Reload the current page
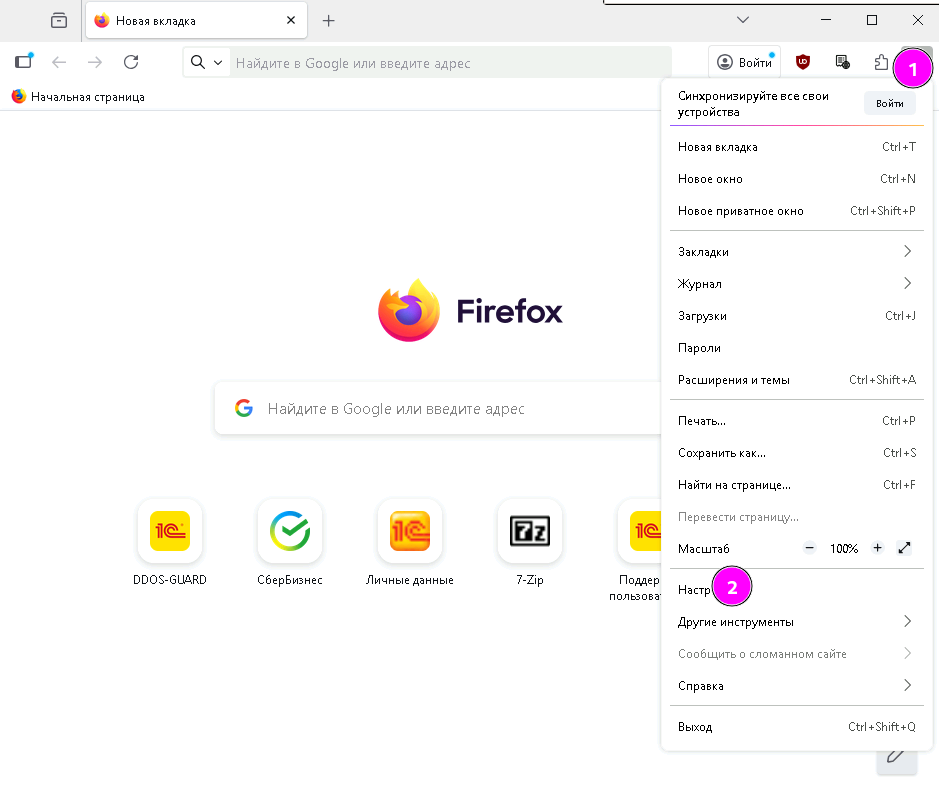 (x=131, y=62)
